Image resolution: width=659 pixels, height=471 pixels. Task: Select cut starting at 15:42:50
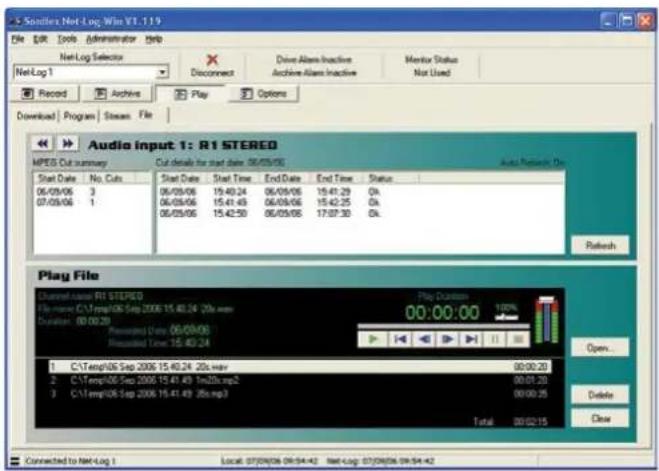360,213
